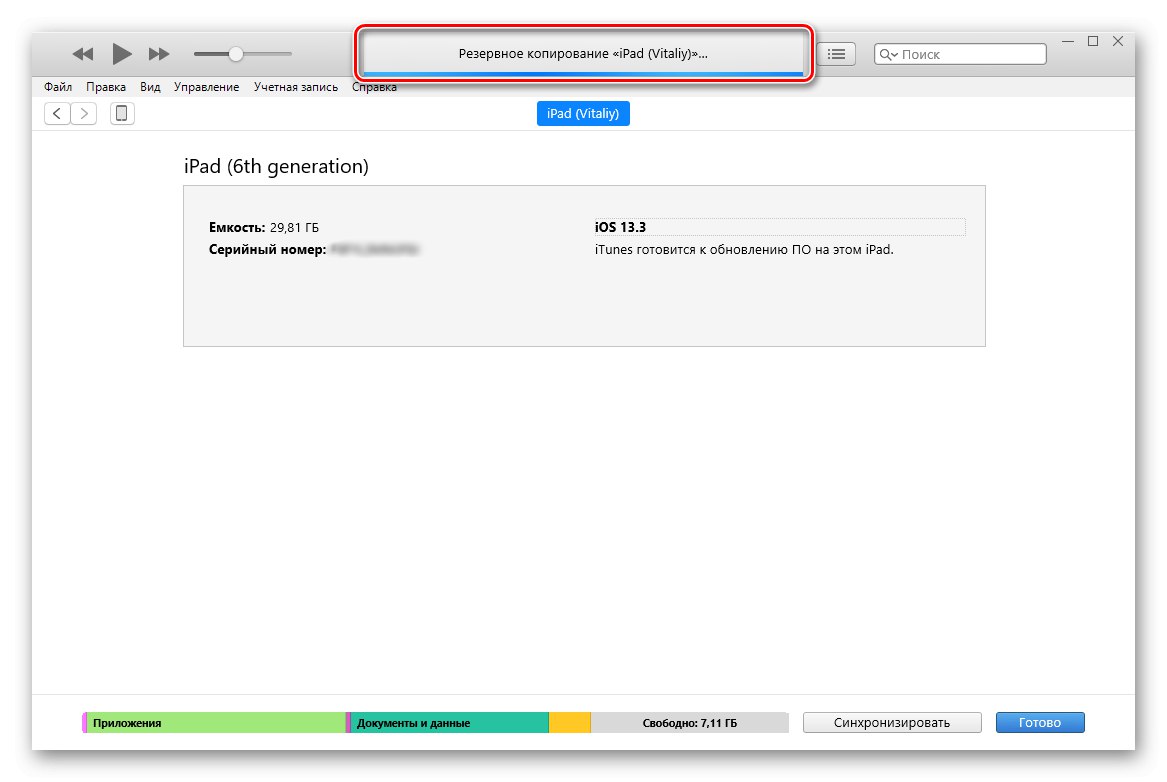Open the Справка menu

(374, 87)
